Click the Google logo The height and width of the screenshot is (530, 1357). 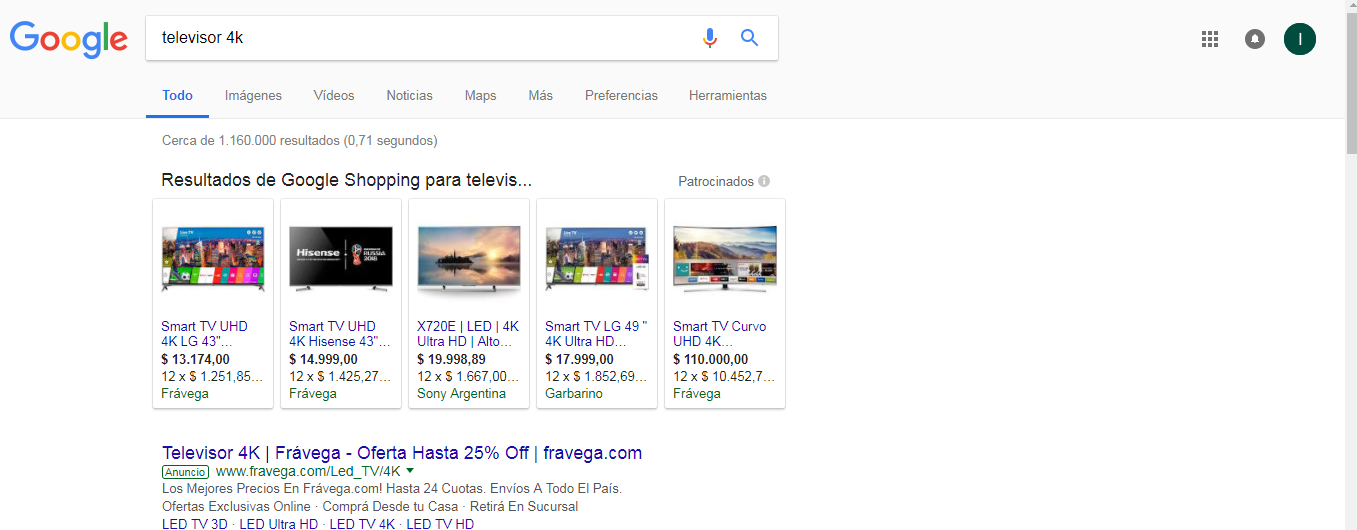click(68, 38)
